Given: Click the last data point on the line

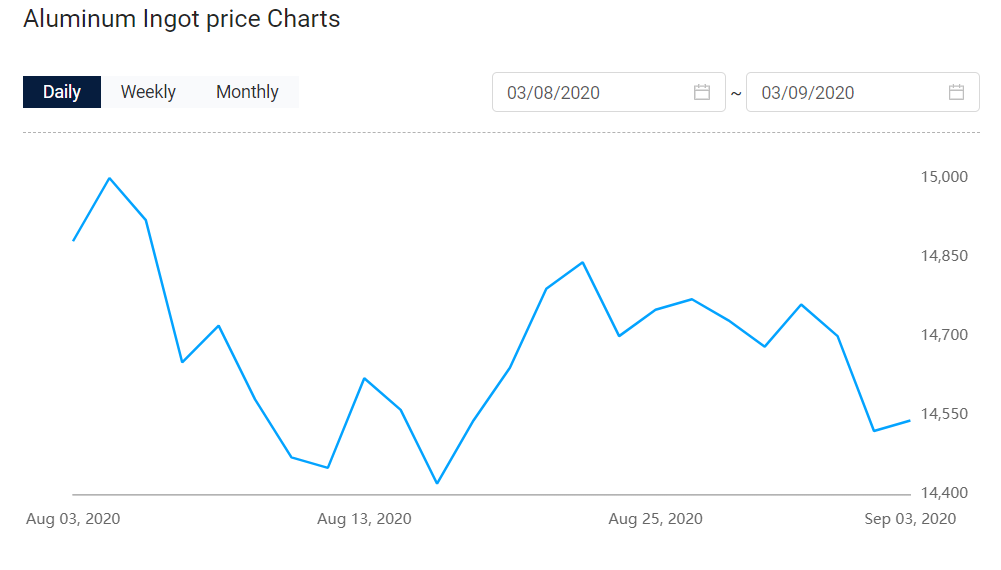Looking at the screenshot, I should [909, 420].
